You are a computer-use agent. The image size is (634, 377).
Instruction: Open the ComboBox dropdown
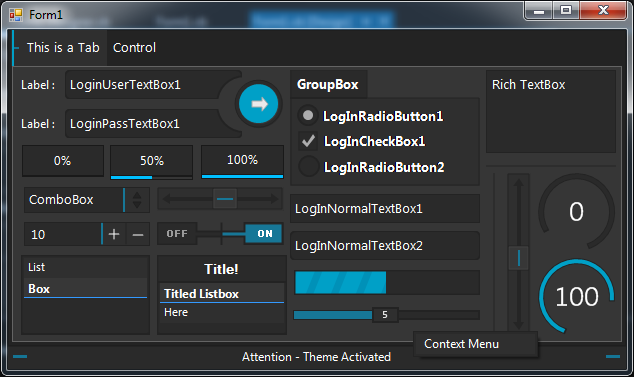coord(87,200)
